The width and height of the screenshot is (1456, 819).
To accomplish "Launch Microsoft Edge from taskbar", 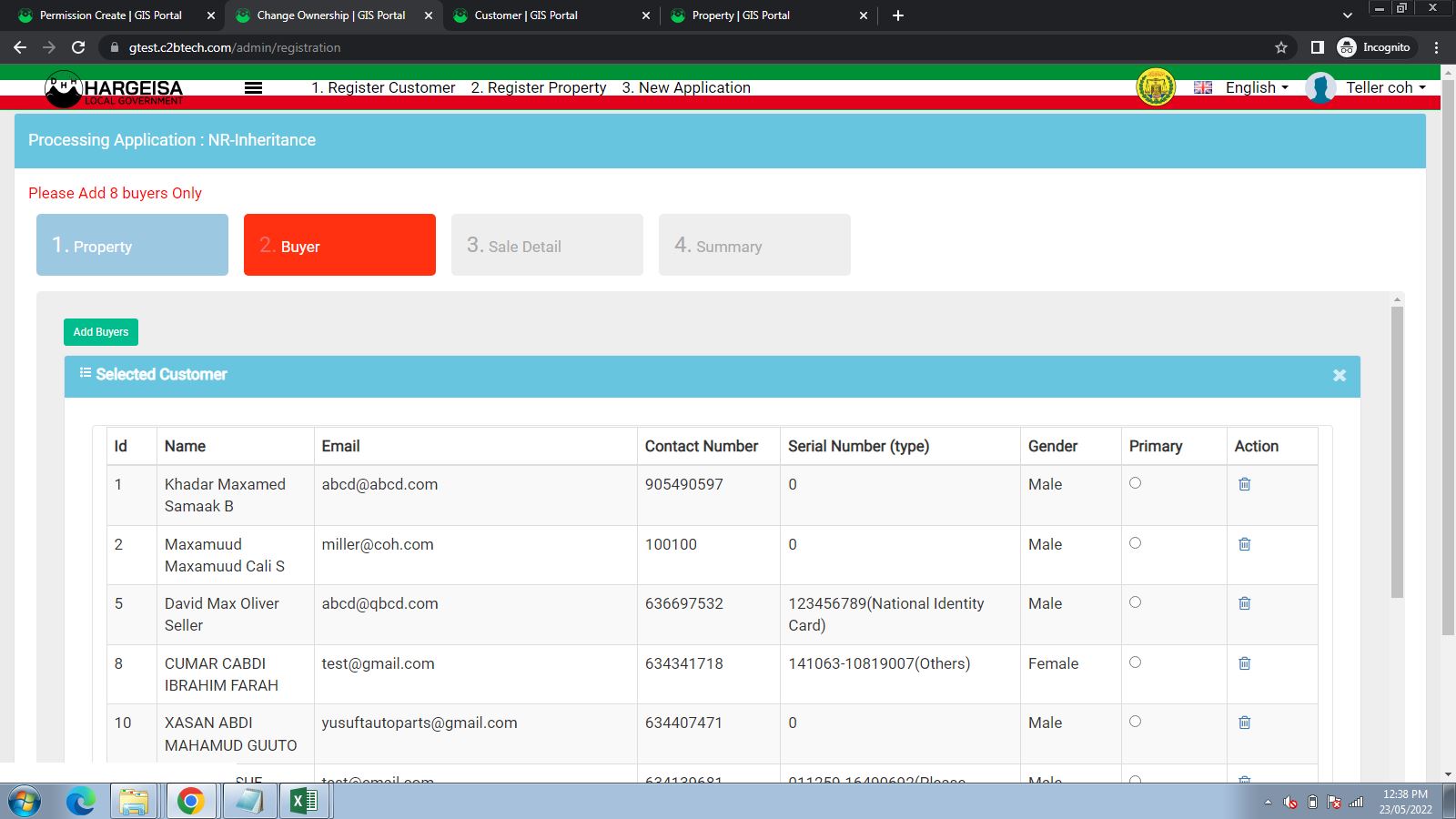I will (81, 802).
